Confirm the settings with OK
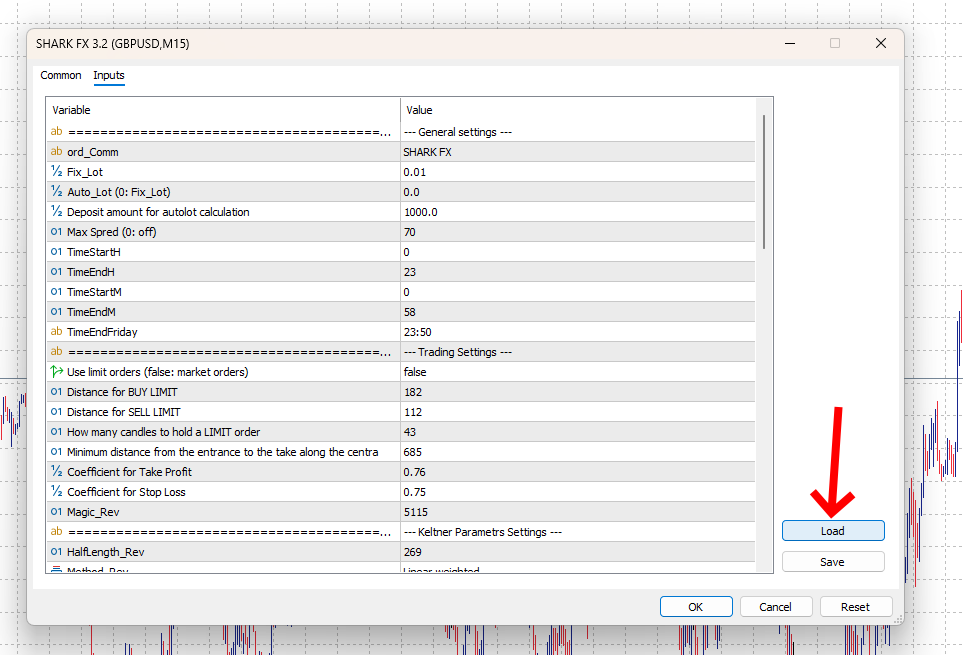The width and height of the screenshot is (963, 655). (696, 607)
